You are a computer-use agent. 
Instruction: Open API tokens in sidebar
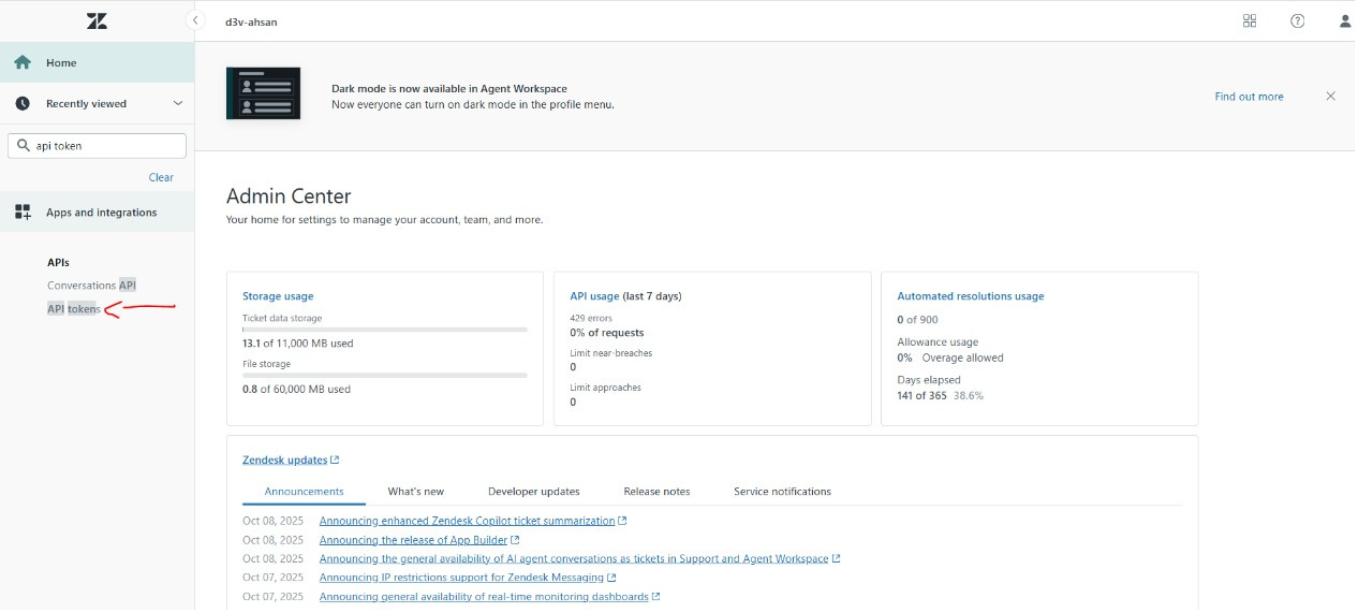coord(74,309)
